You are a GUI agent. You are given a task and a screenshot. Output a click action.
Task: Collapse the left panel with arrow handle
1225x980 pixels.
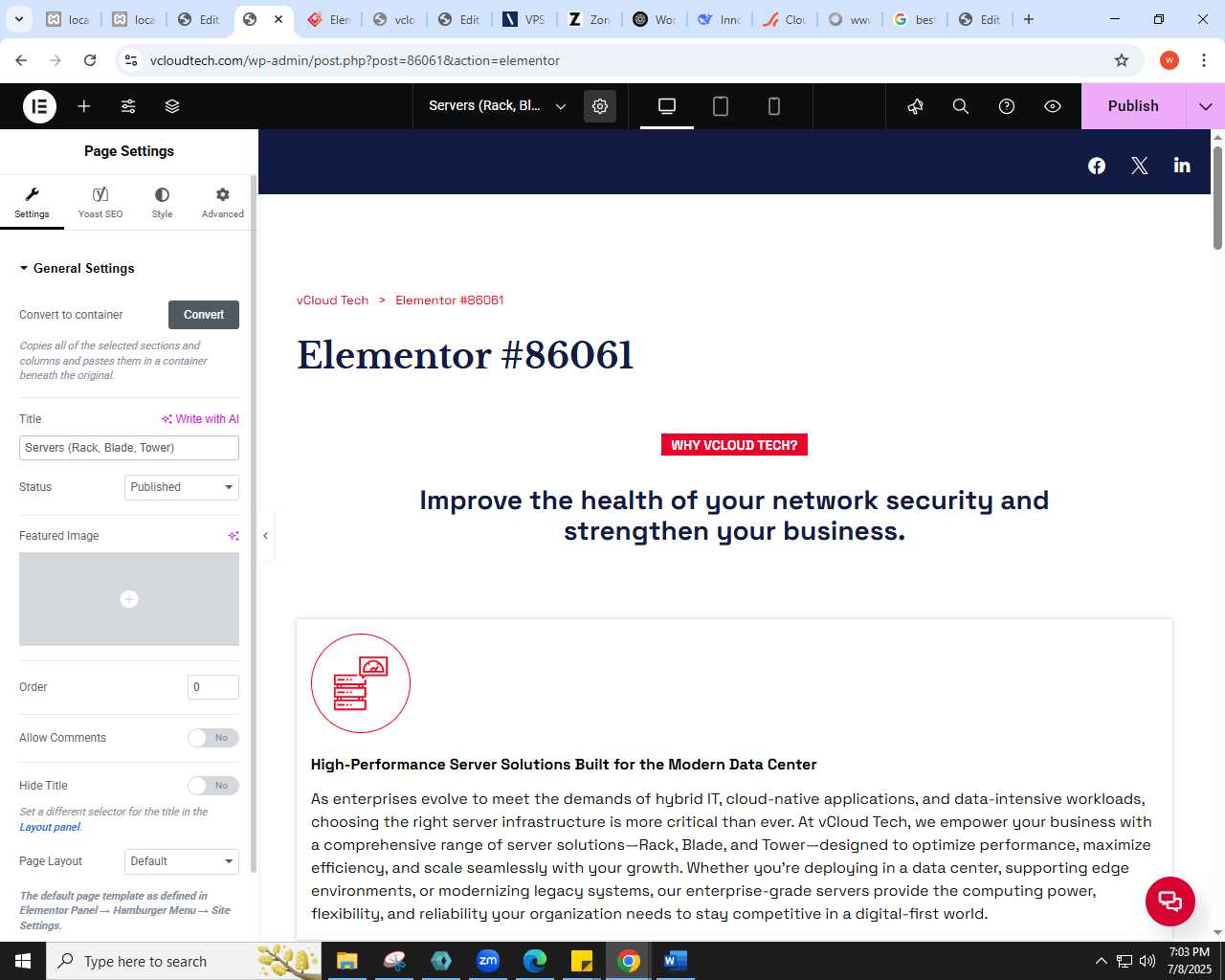click(265, 536)
